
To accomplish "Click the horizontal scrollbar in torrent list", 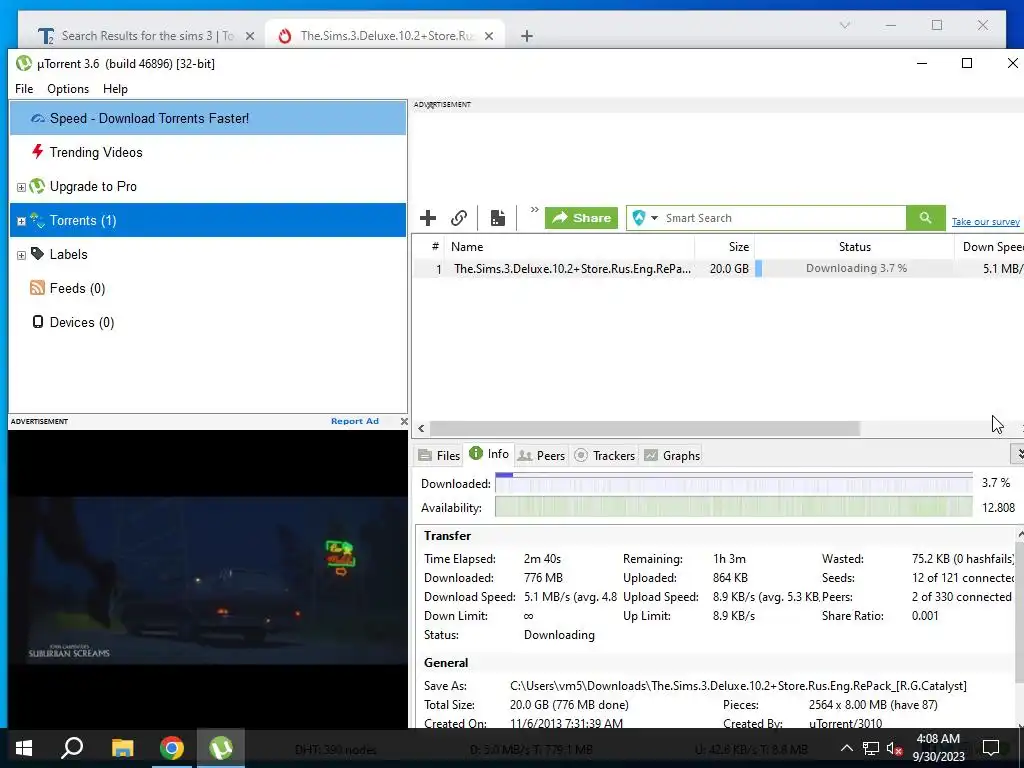I will click(x=645, y=428).
